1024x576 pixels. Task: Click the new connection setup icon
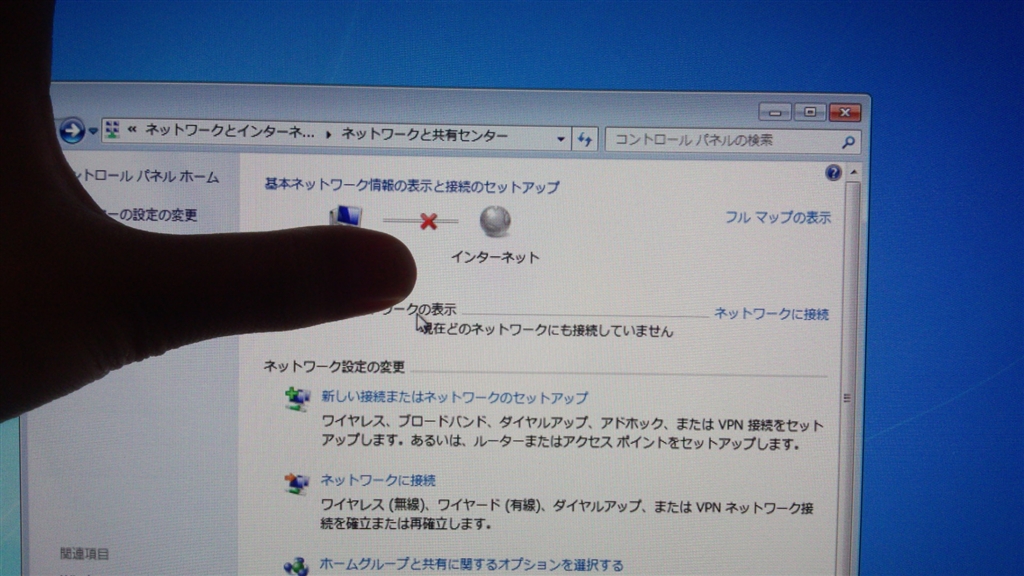pos(298,398)
